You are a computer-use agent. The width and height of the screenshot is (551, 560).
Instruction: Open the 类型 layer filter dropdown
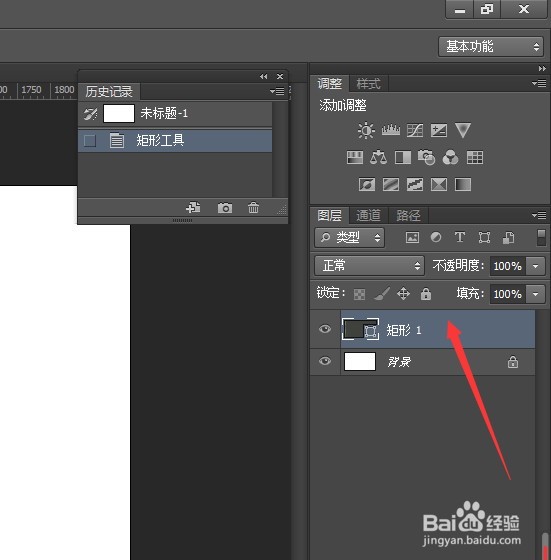(350, 238)
